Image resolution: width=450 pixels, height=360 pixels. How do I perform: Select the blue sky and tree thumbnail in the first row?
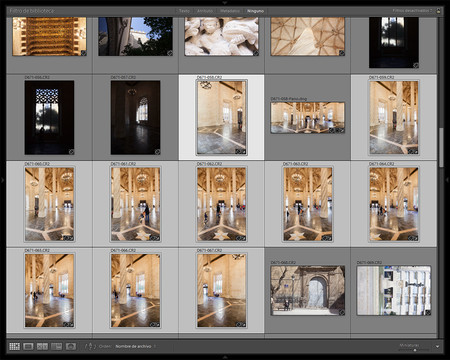coord(135,36)
